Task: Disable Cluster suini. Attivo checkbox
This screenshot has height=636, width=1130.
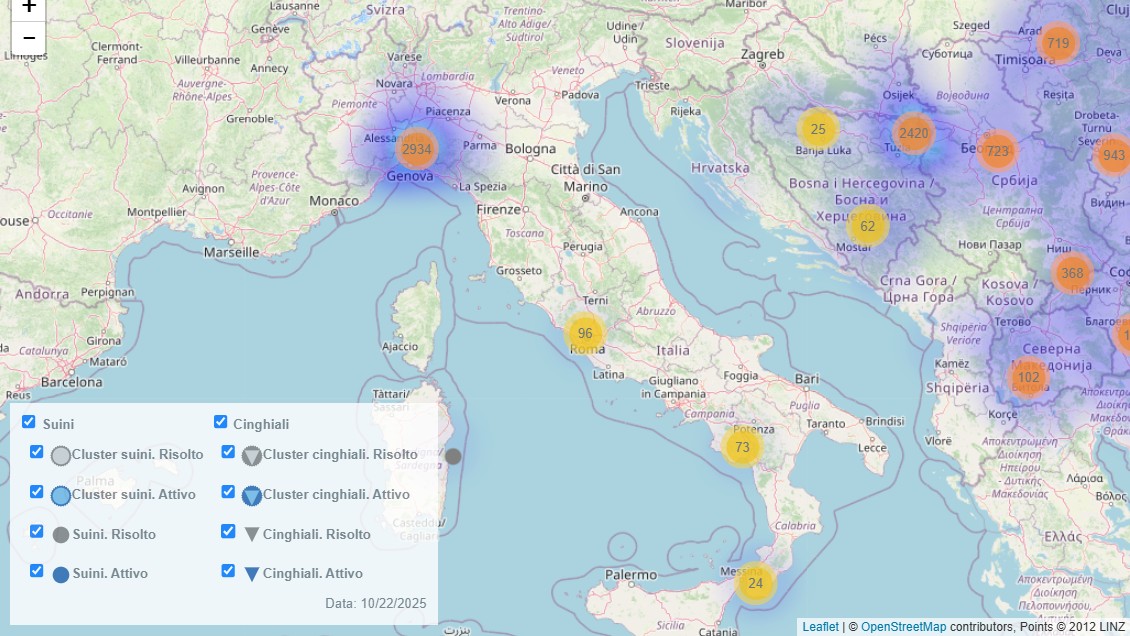Action: (37, 492)
